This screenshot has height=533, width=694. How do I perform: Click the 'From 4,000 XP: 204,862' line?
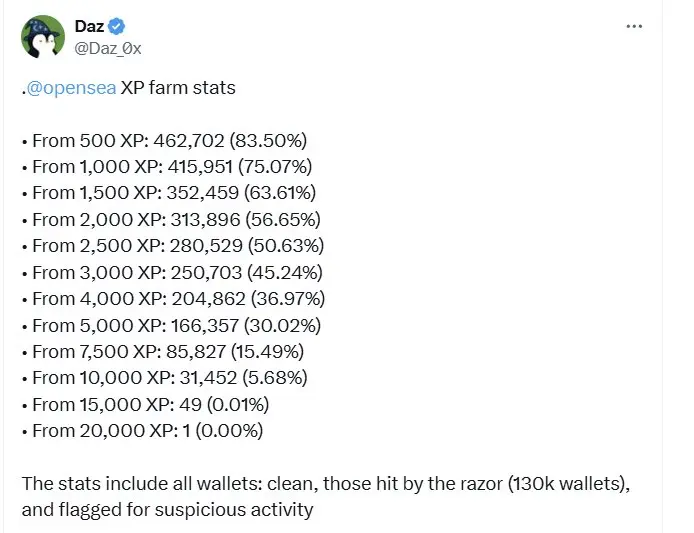click(x=174, y=299)
